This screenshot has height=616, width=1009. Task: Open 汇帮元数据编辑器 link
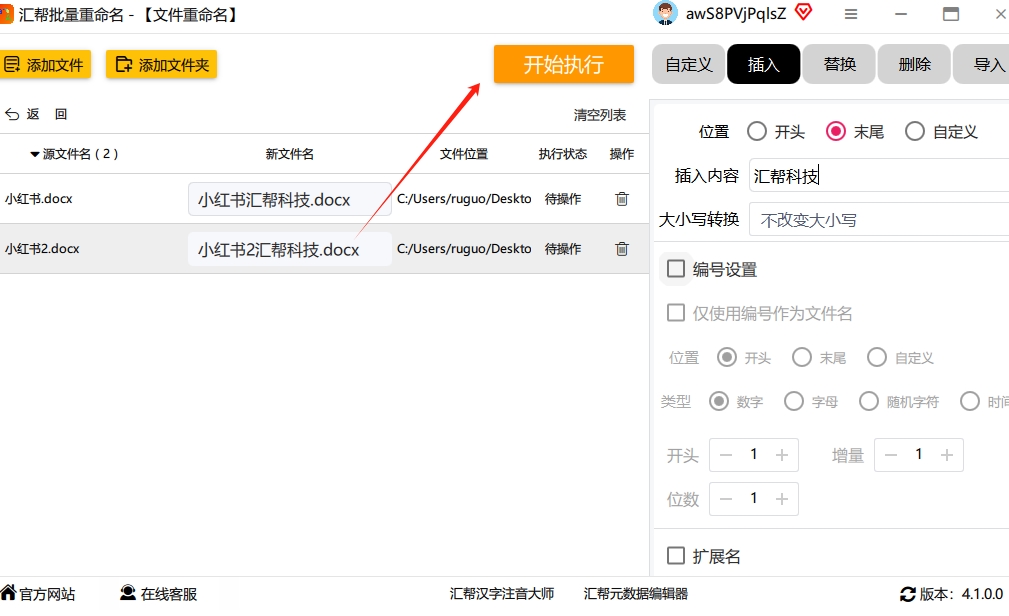[636, 593]
